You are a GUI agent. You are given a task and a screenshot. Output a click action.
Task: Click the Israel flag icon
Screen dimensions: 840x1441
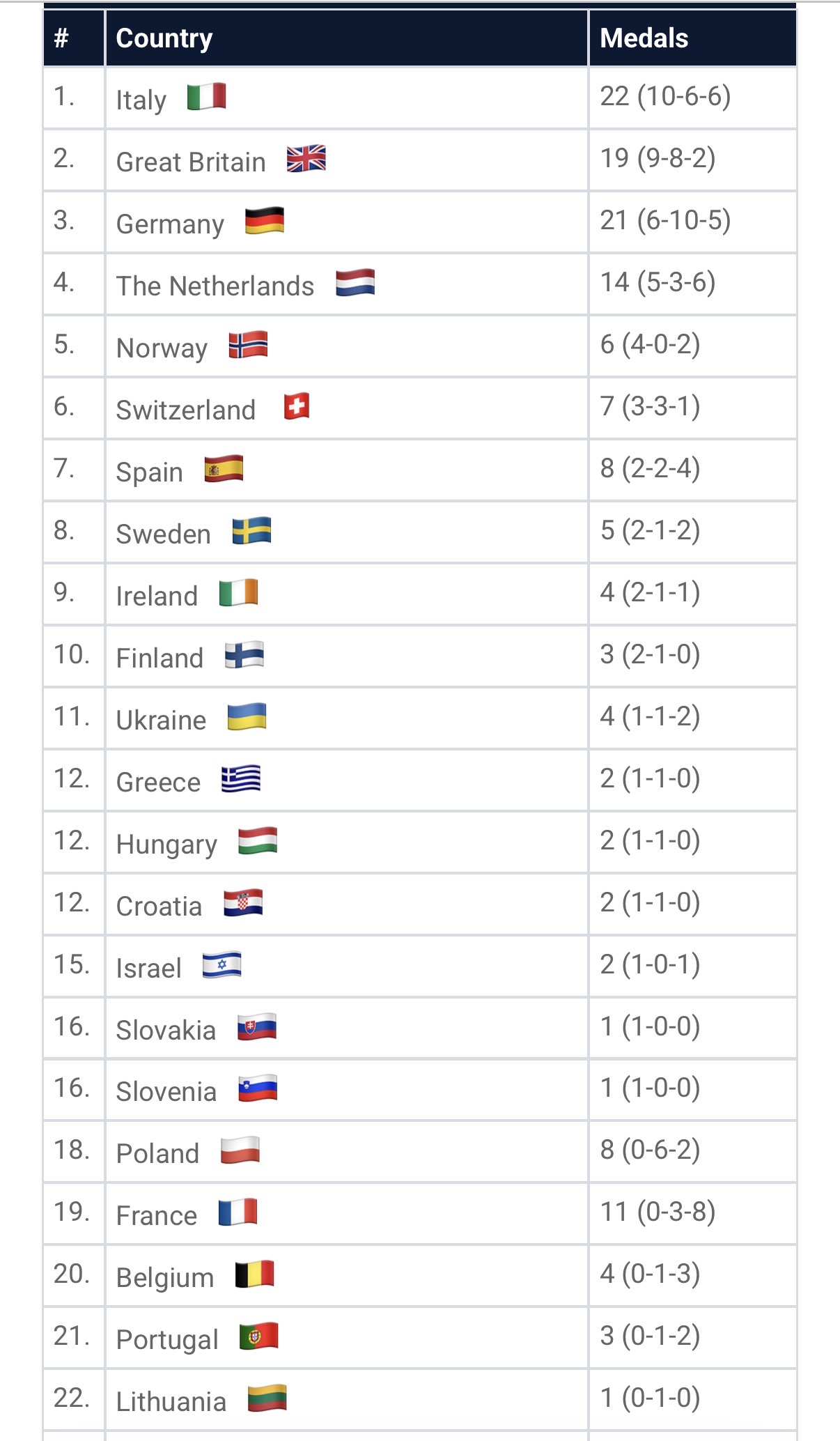(222, 965)
